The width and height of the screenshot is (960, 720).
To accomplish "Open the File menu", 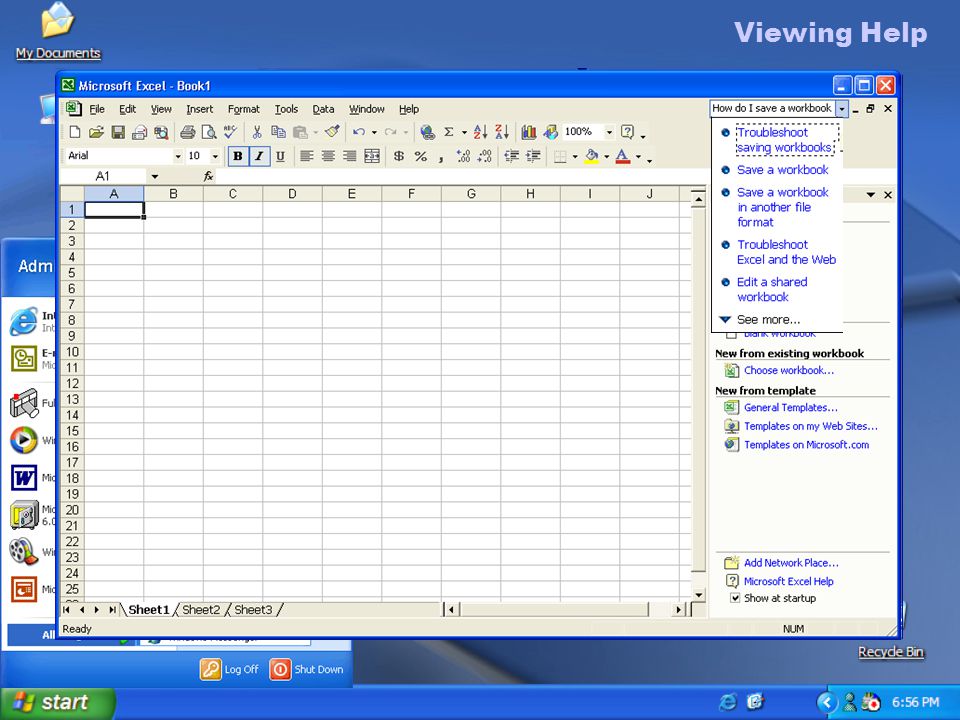I will (97, 109).
